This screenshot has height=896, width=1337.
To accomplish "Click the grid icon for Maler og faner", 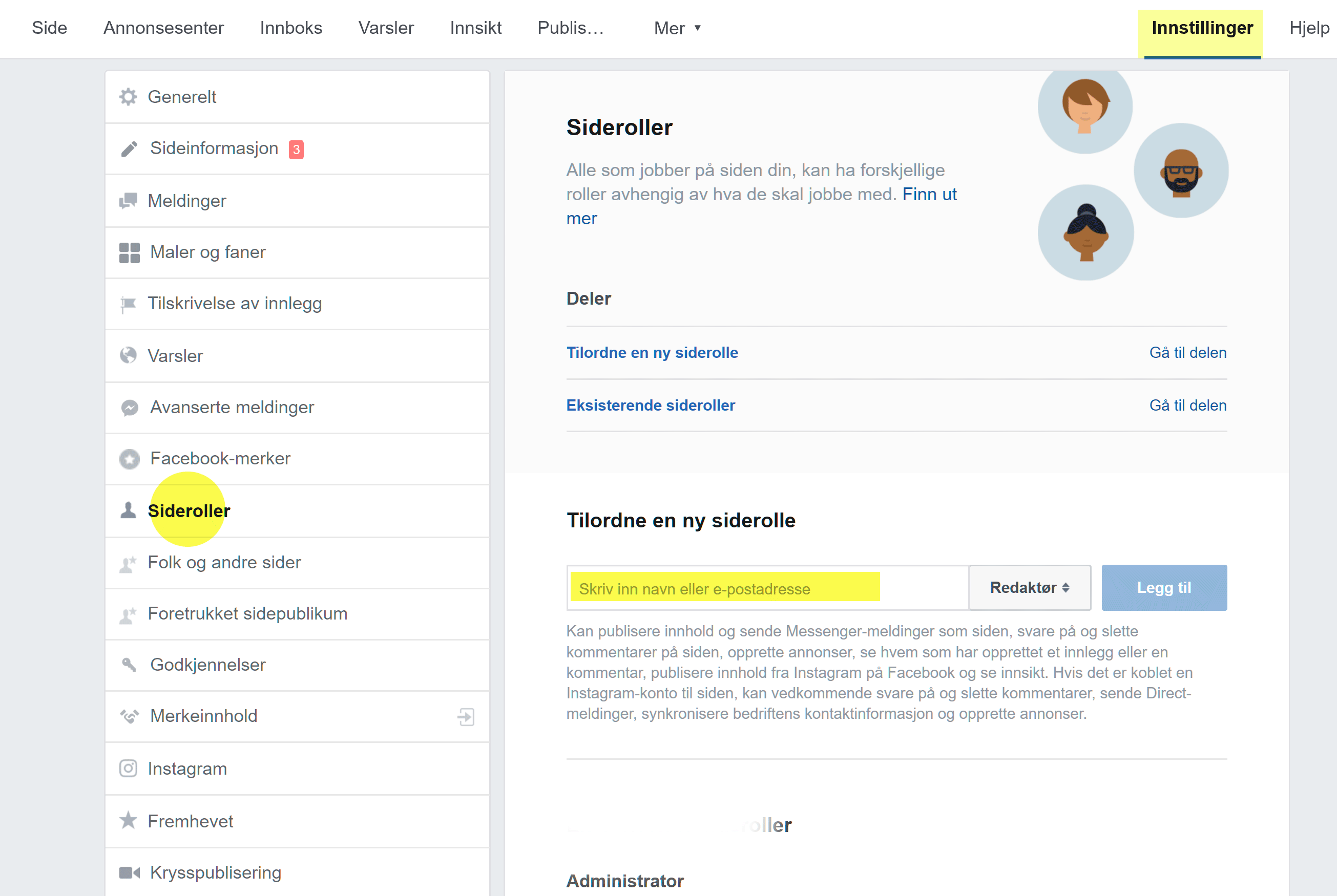I will (x=129, y=252).
